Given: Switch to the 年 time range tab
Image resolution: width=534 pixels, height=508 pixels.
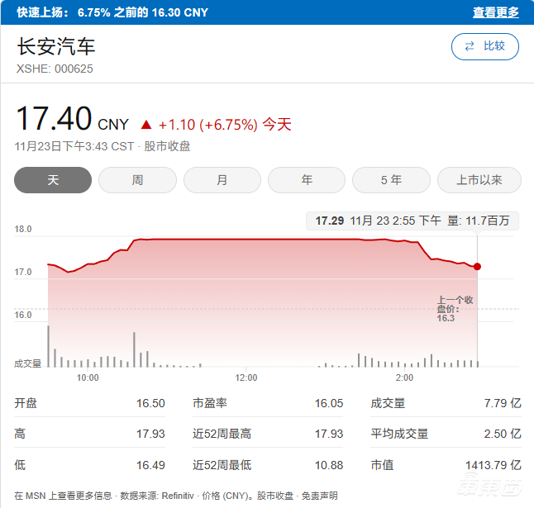Looking at the screenshot, I should click(x=307, y=180).
